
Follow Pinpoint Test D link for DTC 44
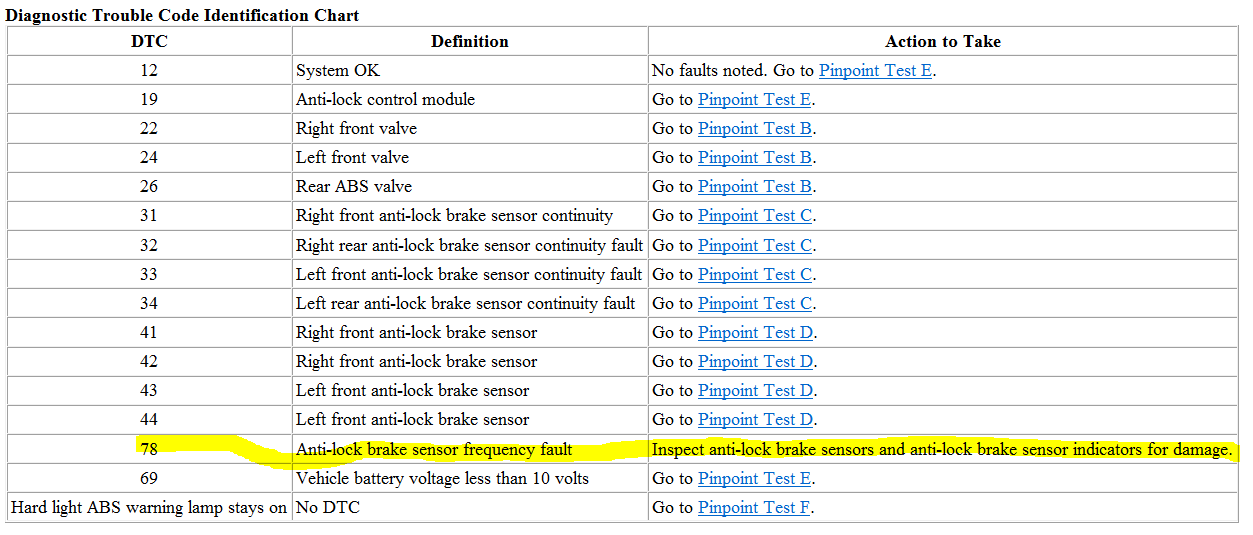pyautogui.click(x=755, y=419)
